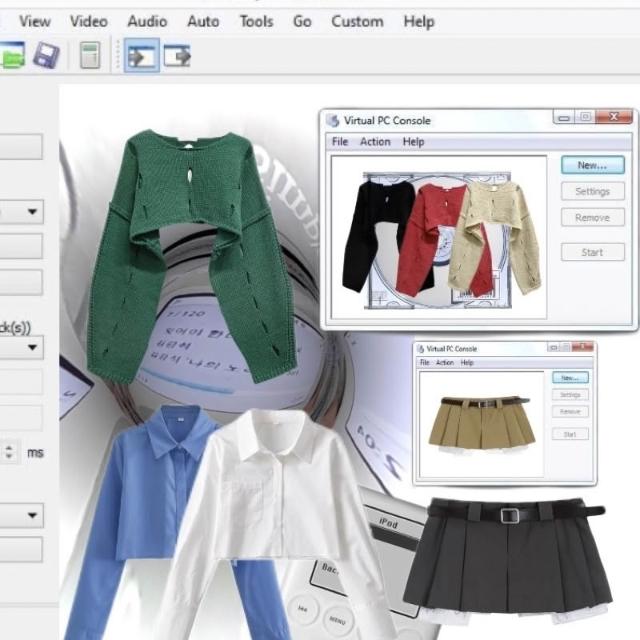640x640 pixels.
Task: Click the large Virtual PC Console title icon
Action: [333, 121]
